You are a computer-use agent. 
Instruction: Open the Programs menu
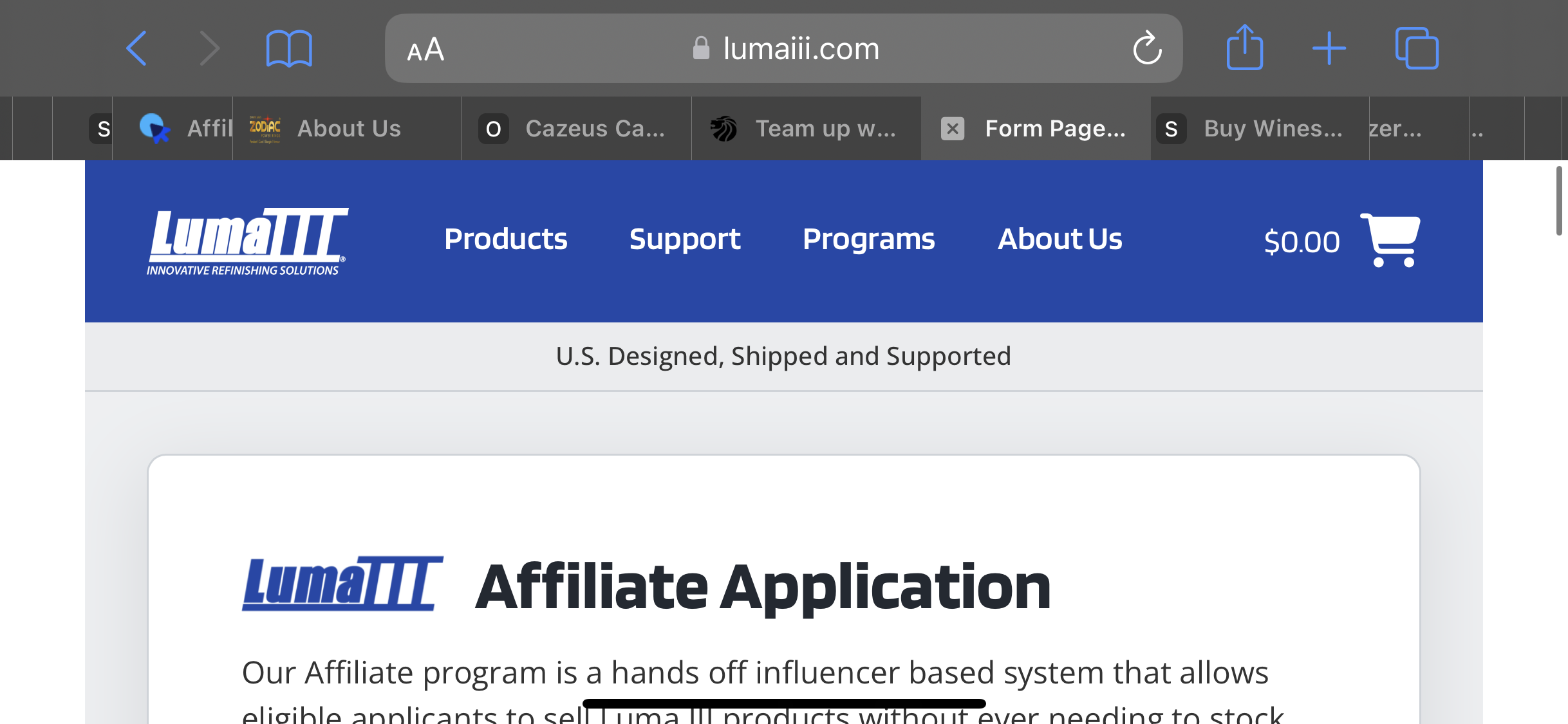click(x=869, y=239)
